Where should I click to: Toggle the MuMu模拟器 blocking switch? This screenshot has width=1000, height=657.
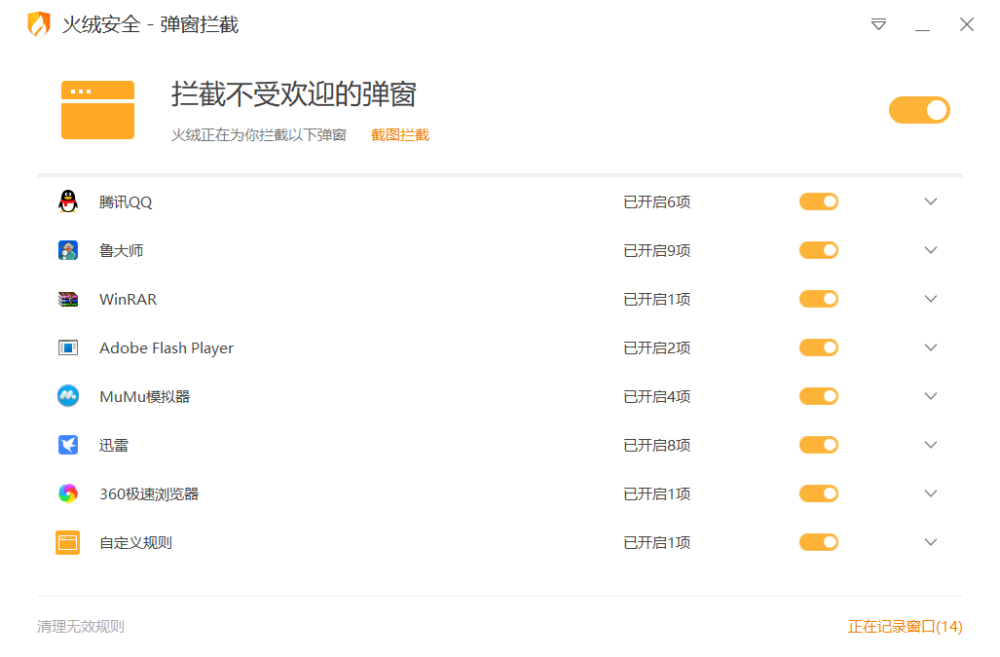819,396
